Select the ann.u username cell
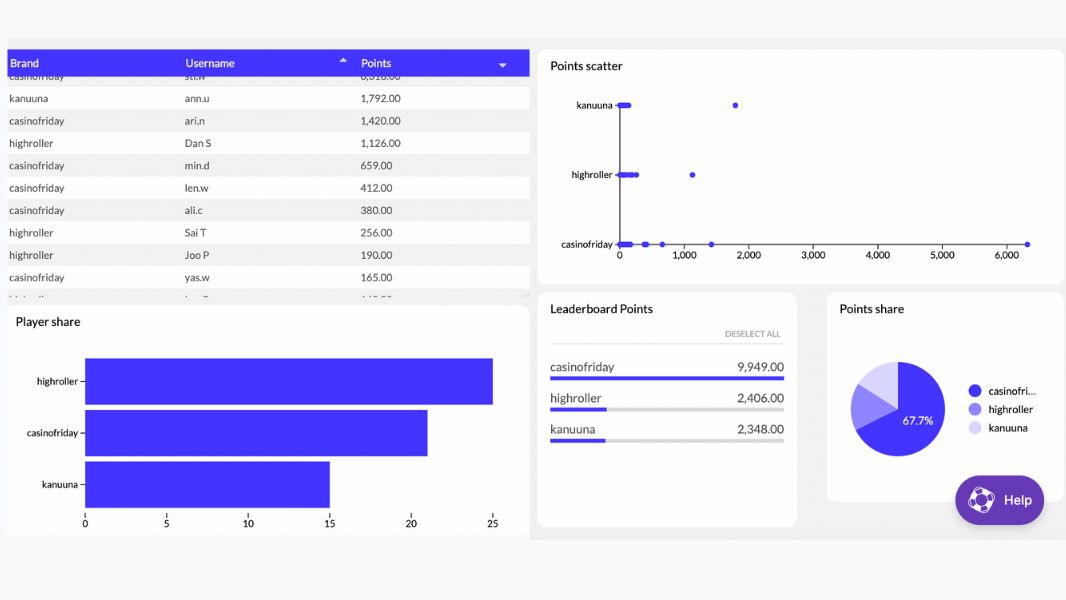This screenshot has width=1066, height=600. pyautogui.click(x=197, y=99)
